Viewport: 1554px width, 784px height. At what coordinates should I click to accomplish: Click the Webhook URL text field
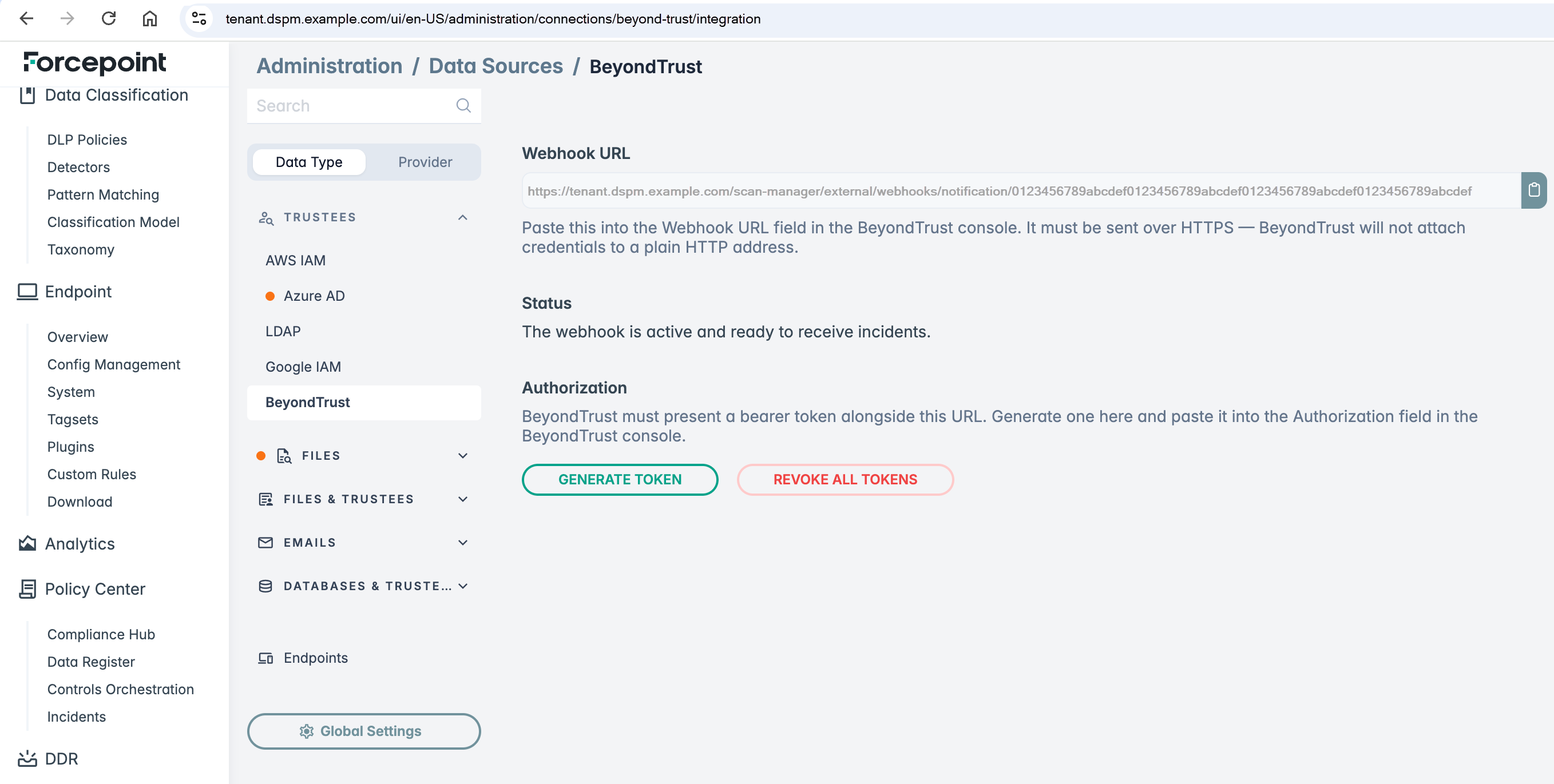(x=1021, y=190)
